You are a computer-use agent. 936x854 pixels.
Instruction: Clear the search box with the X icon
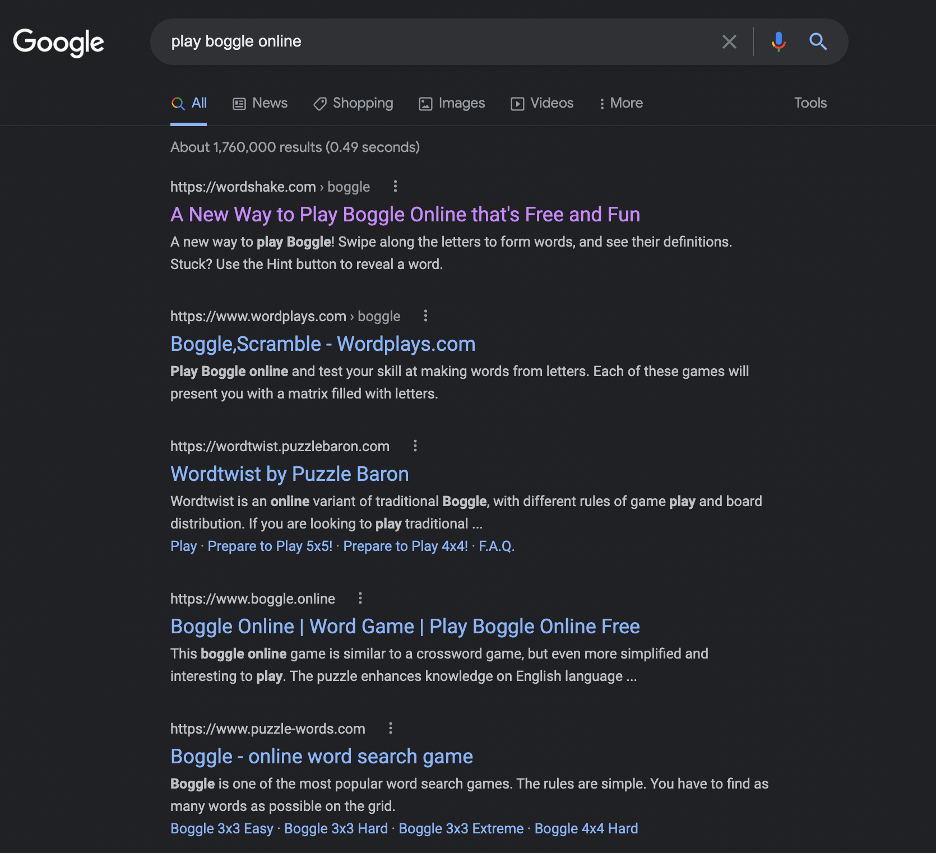point(729,42)
